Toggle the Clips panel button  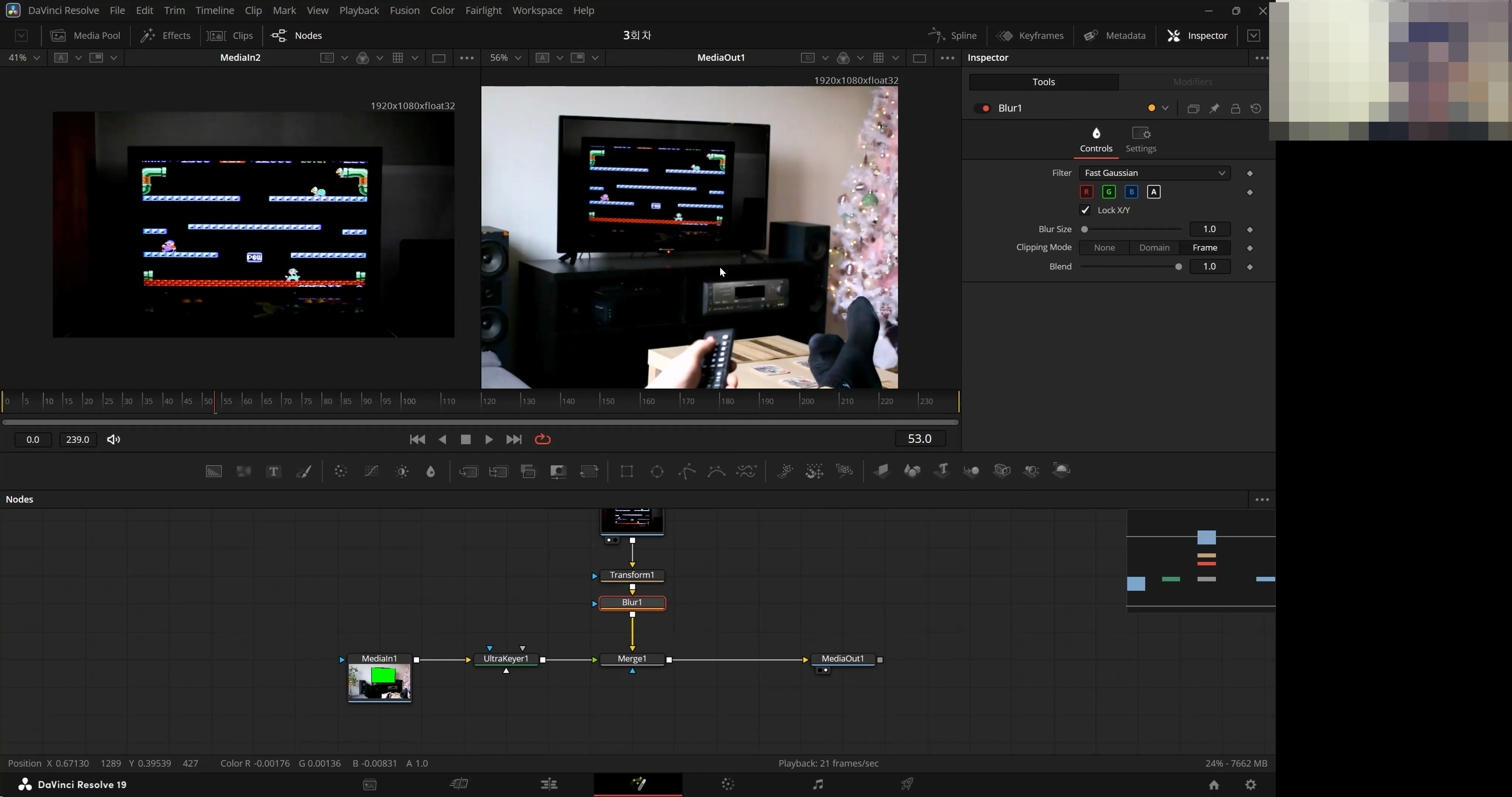pos(230,36)
